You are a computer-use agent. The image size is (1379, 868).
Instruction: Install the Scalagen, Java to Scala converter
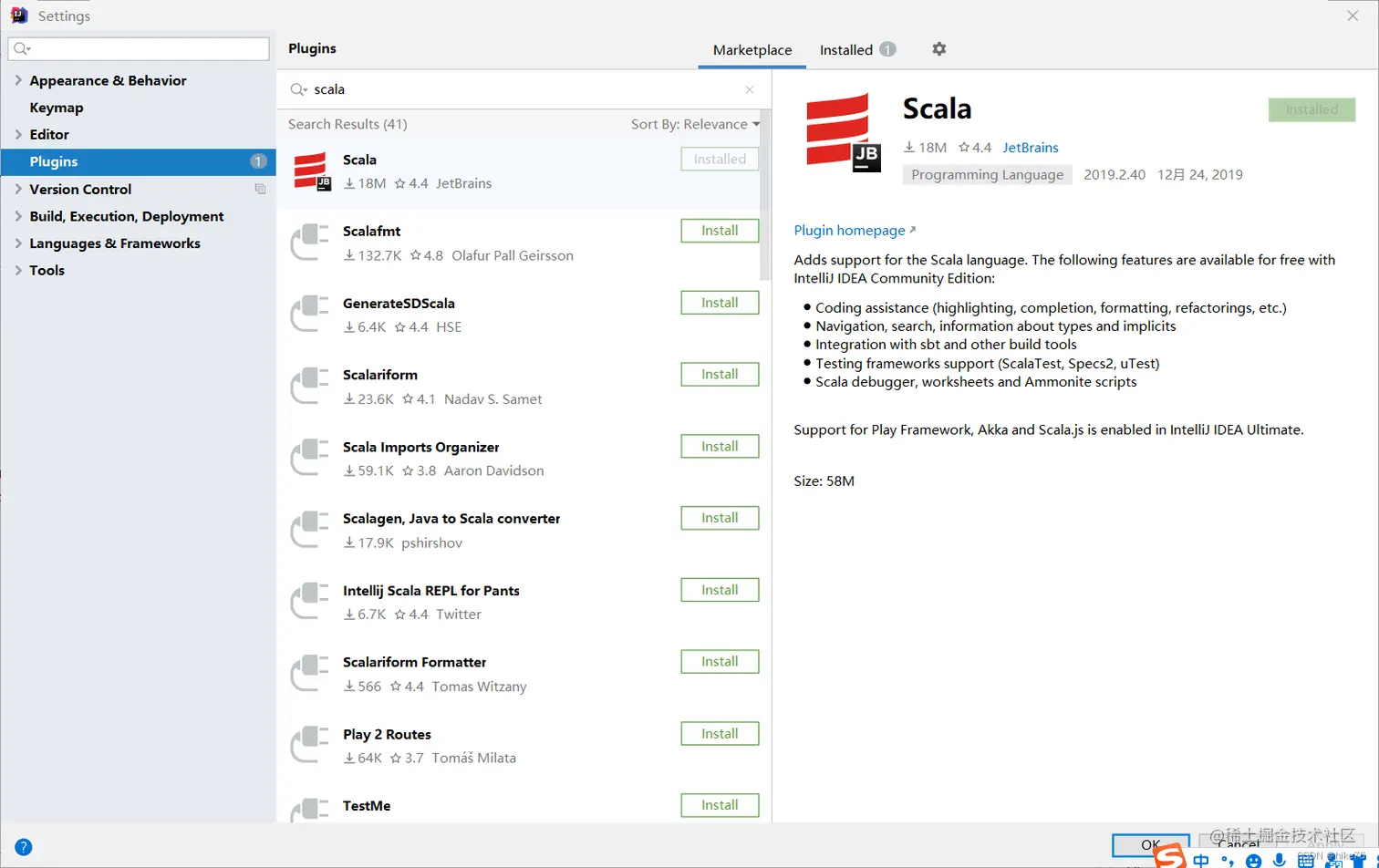point(720,518)
